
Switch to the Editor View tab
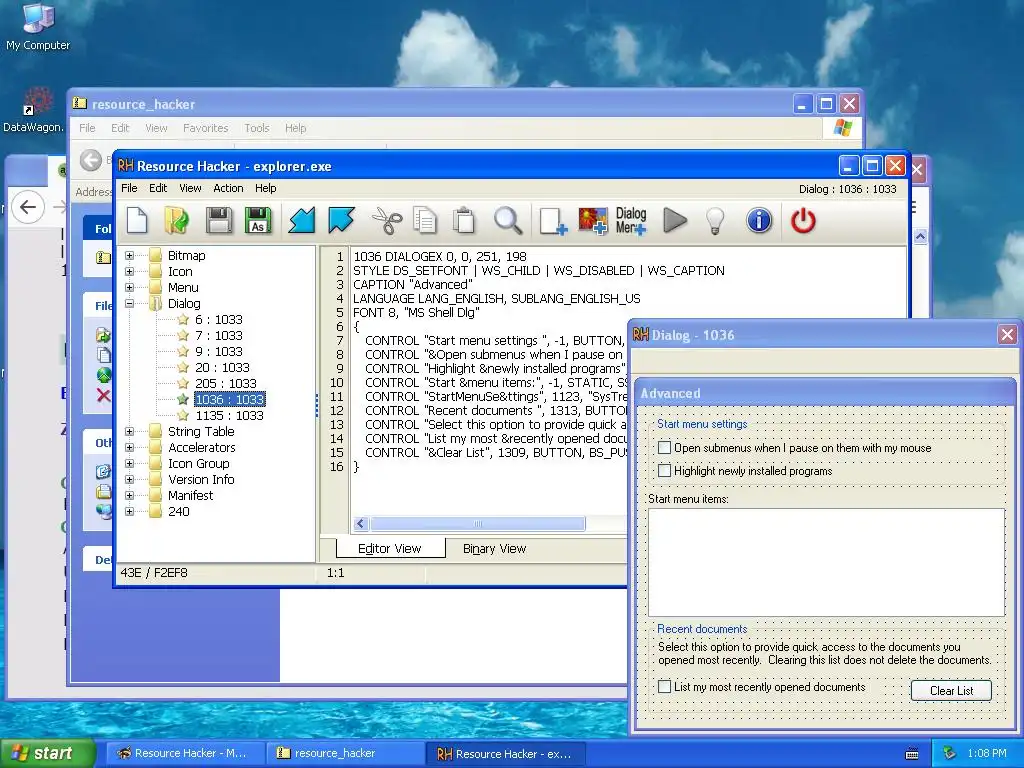[390, 549]
